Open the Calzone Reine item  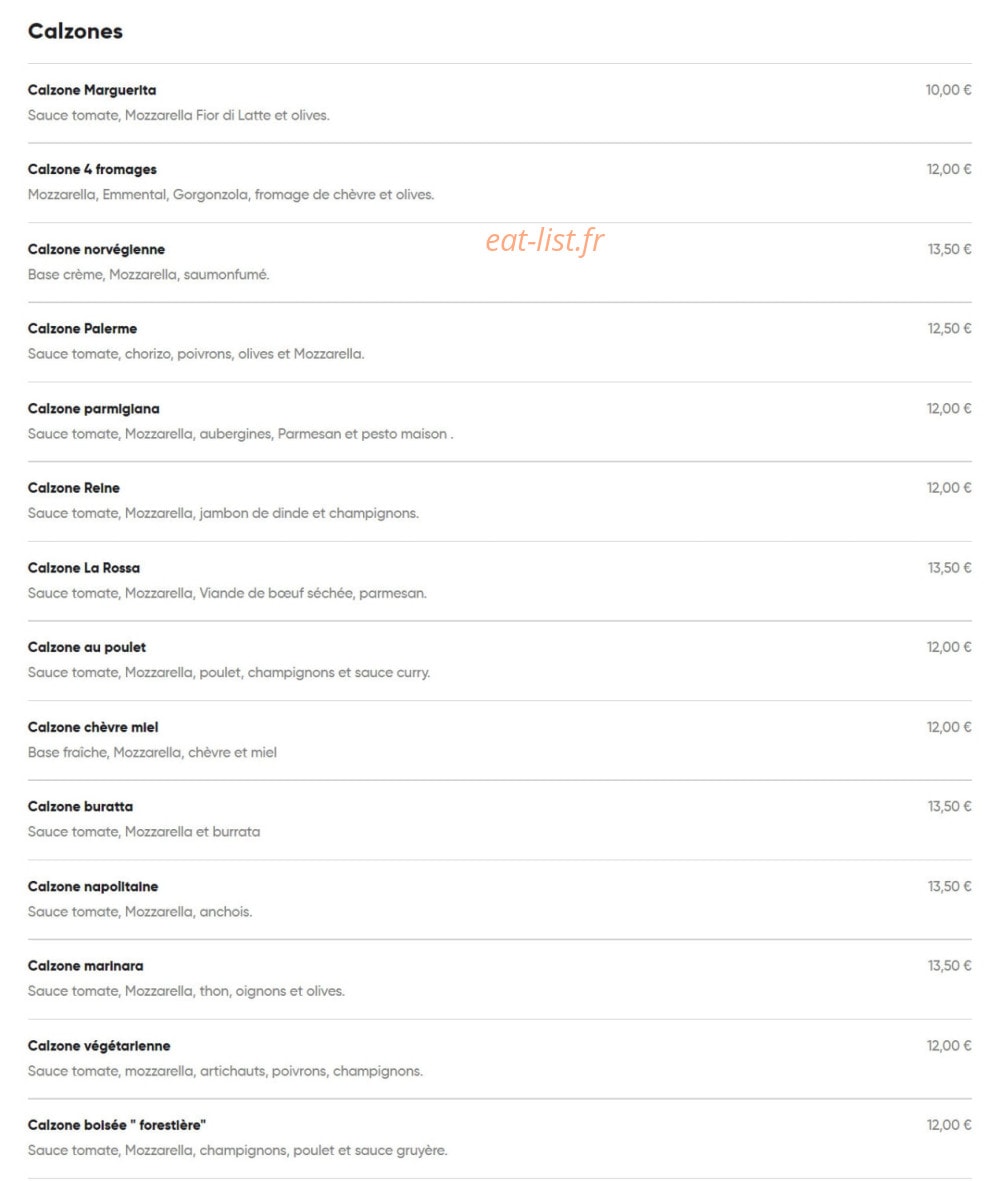[74, 488]
